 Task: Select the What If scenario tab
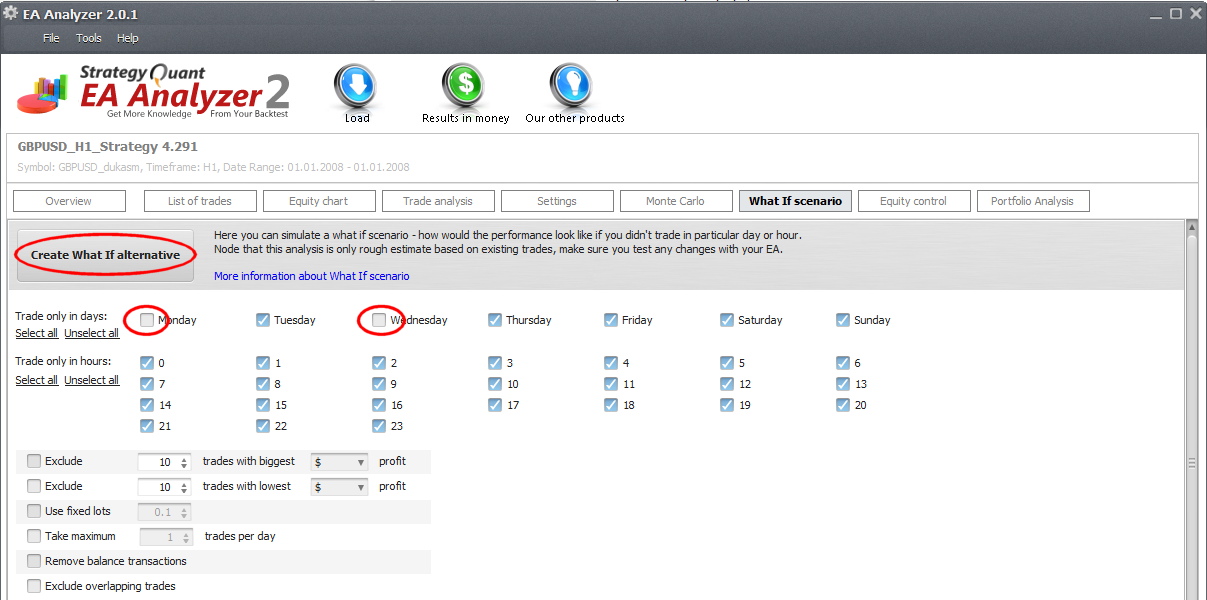point(795,201)
